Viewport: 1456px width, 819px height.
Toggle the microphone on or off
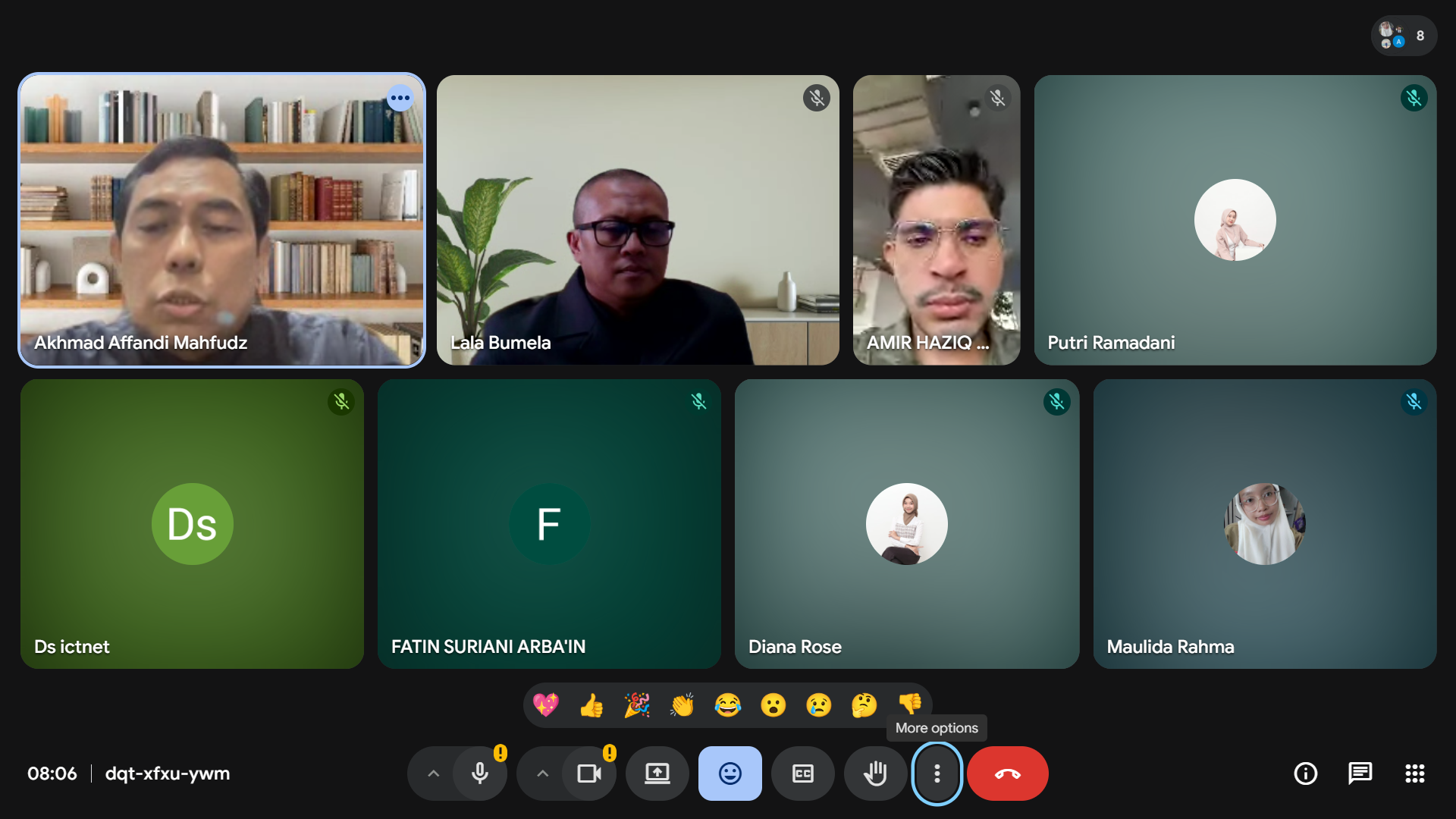coord(480,773)
